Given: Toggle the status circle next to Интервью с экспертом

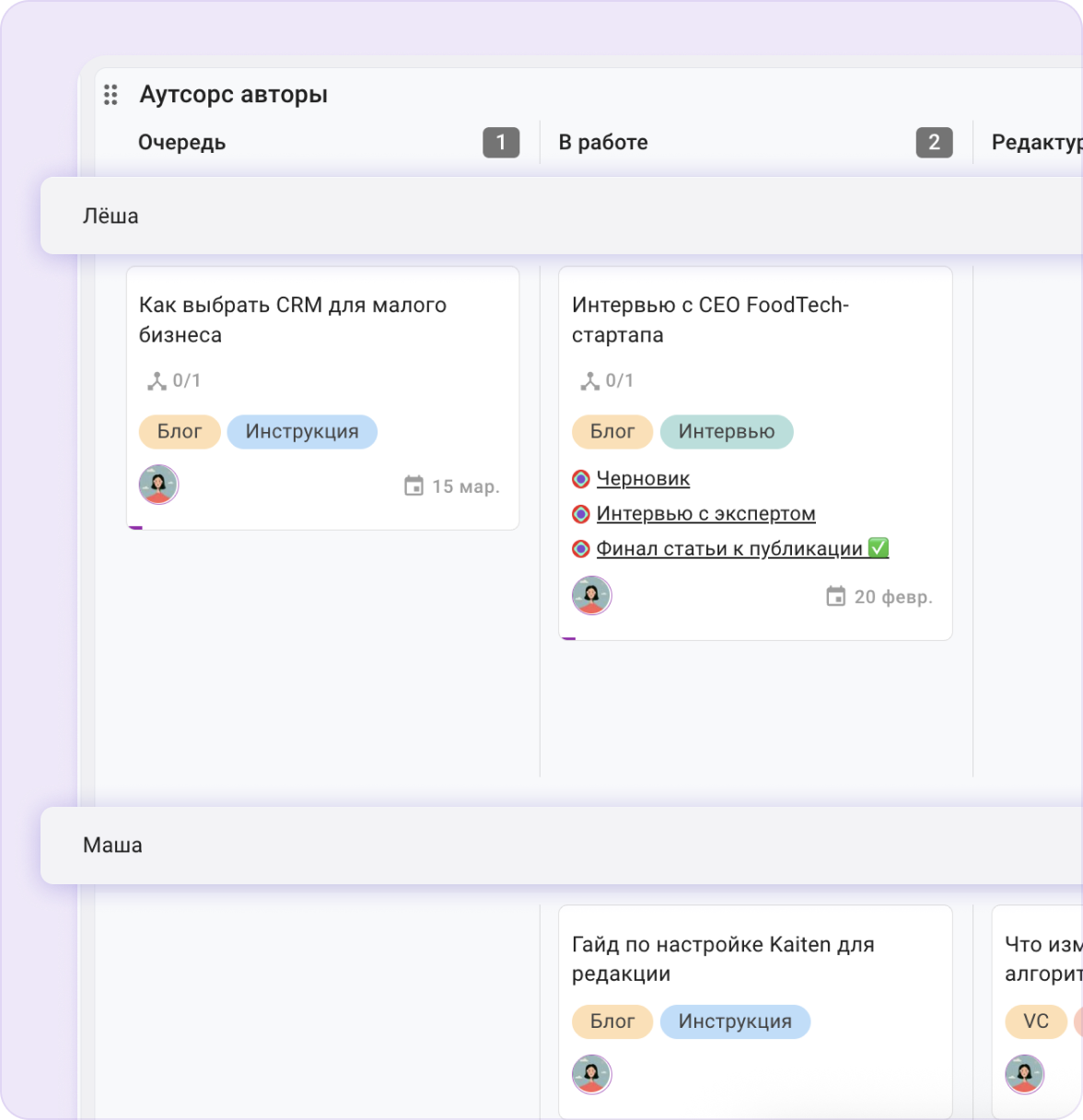Looking at the screenshot, I should click(x=581, y=514).
